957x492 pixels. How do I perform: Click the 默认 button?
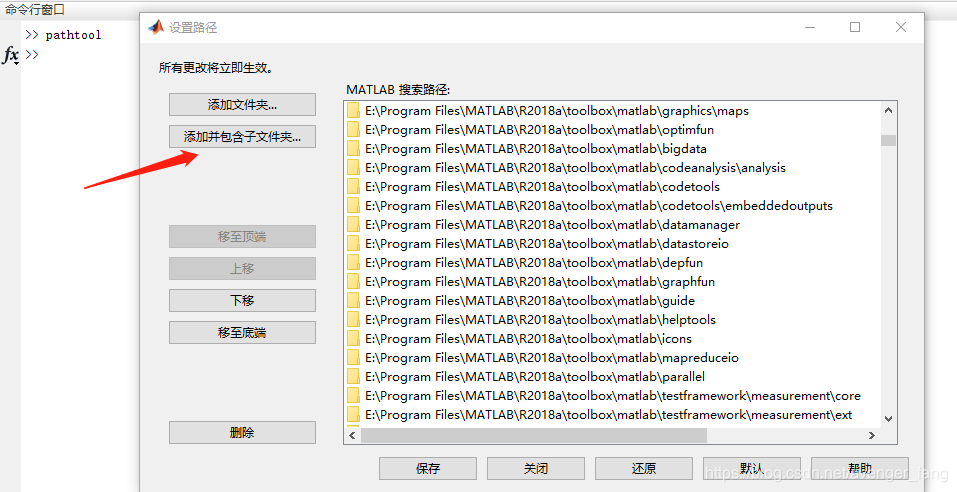752,468
